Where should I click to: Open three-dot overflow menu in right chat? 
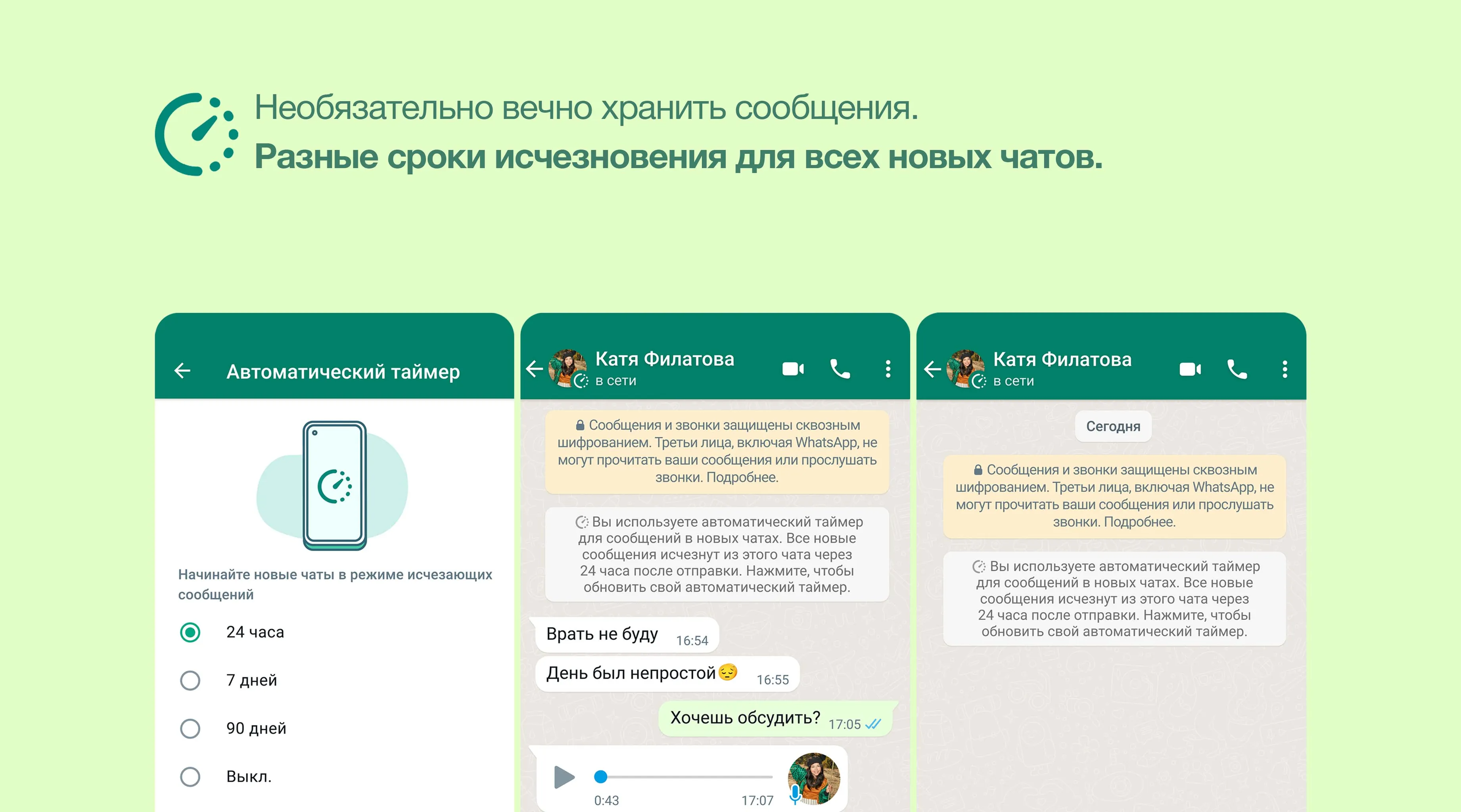tap(1285, 370)
